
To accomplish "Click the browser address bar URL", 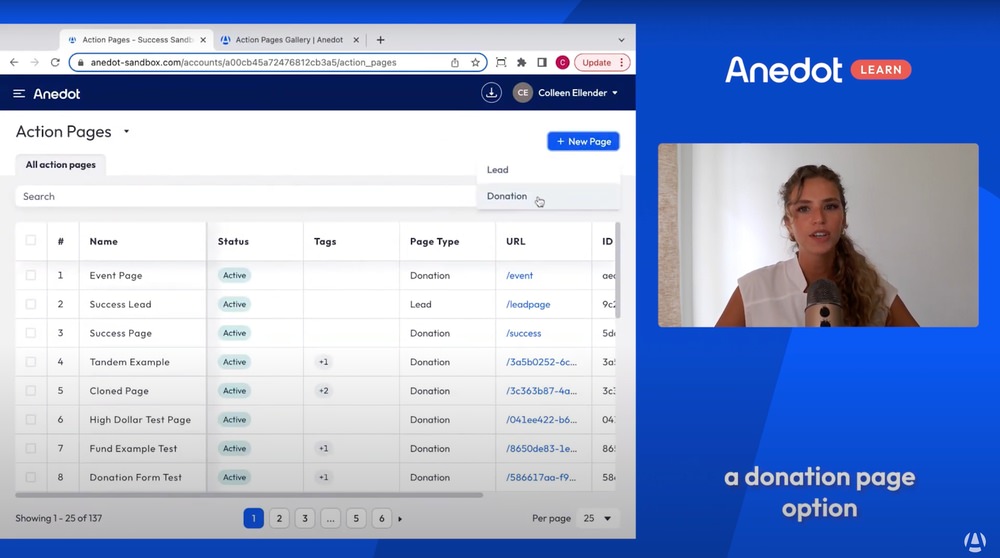I will coord(243,62).
